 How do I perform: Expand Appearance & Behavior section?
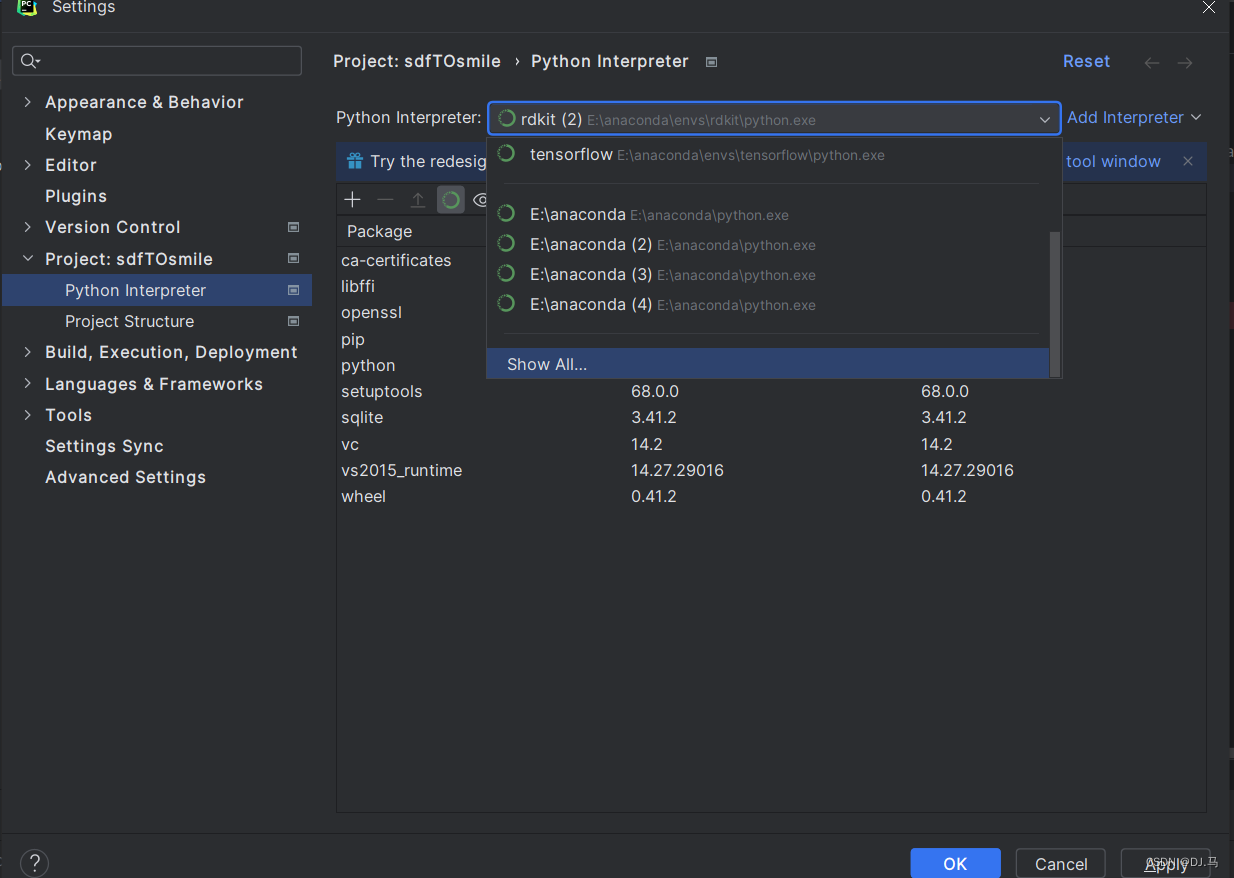(x=27, y=102)
